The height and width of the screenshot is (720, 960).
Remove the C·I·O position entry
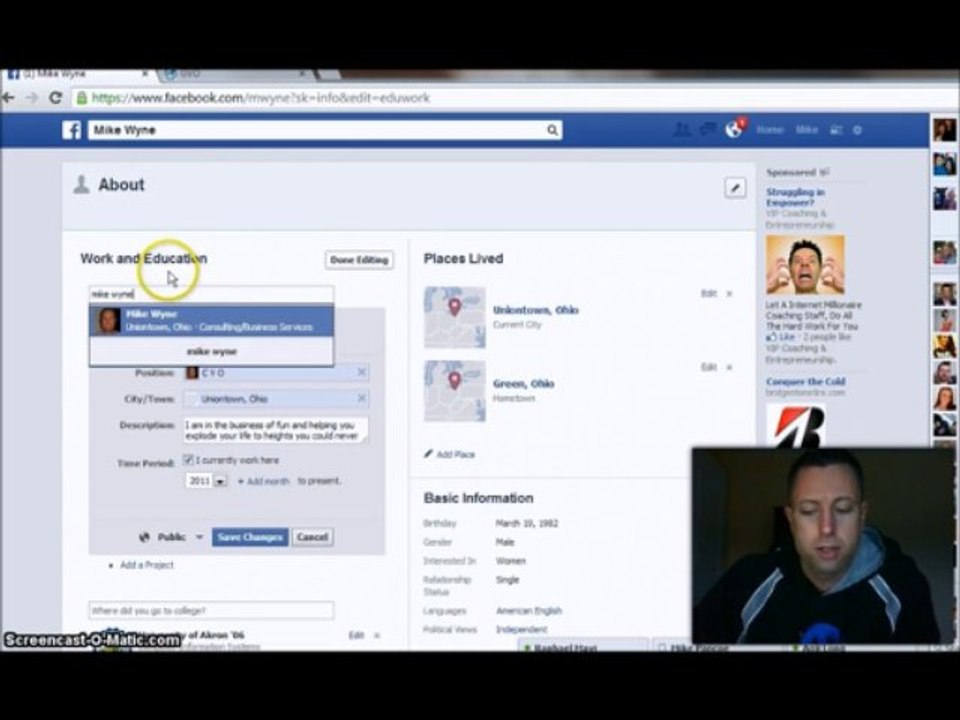click(x=361, y=372)
